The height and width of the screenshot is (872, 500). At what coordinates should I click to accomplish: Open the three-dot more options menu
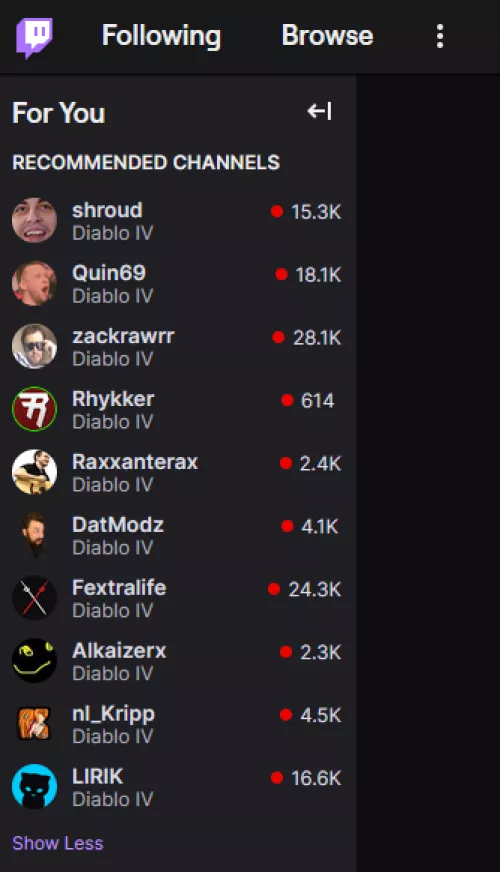[440, 36]
